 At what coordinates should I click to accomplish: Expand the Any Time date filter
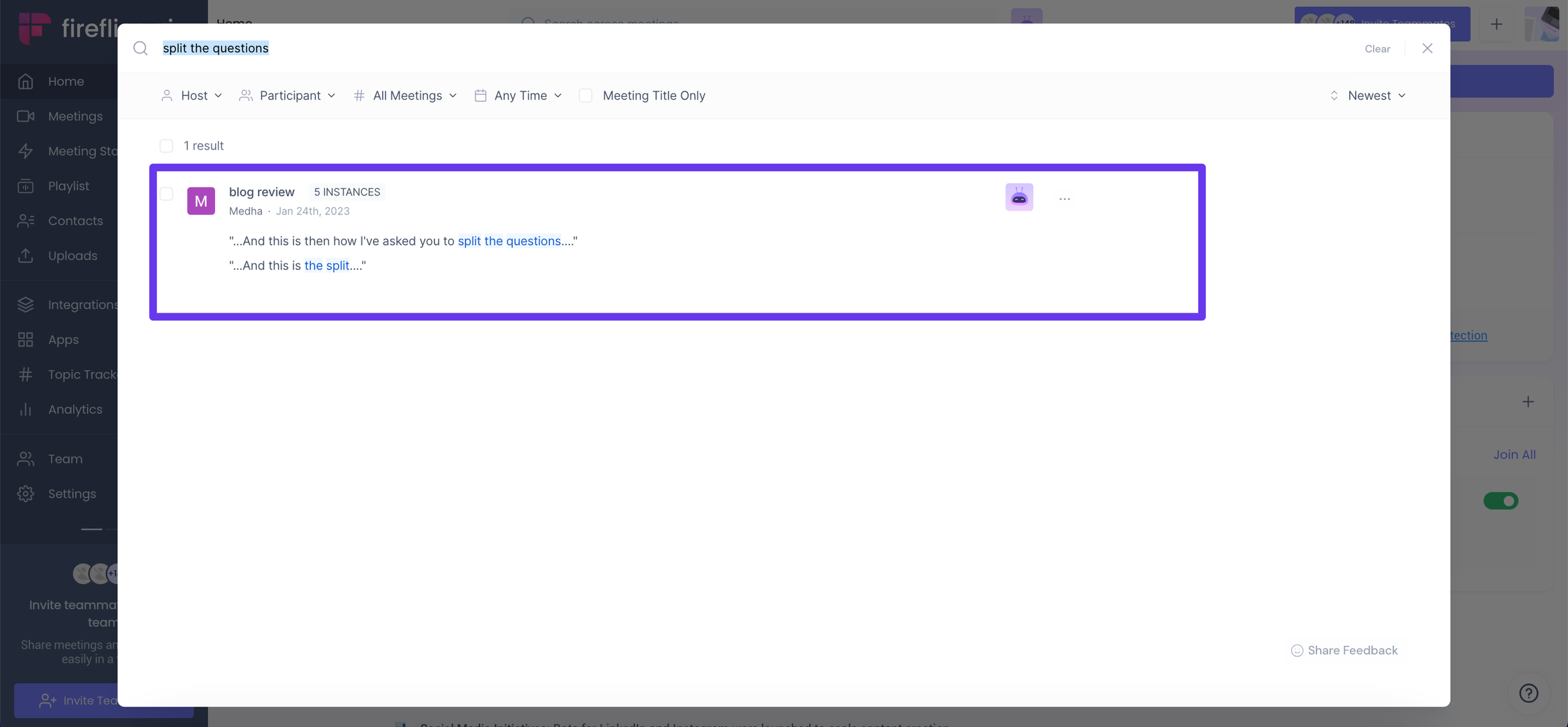coord(518,95)
